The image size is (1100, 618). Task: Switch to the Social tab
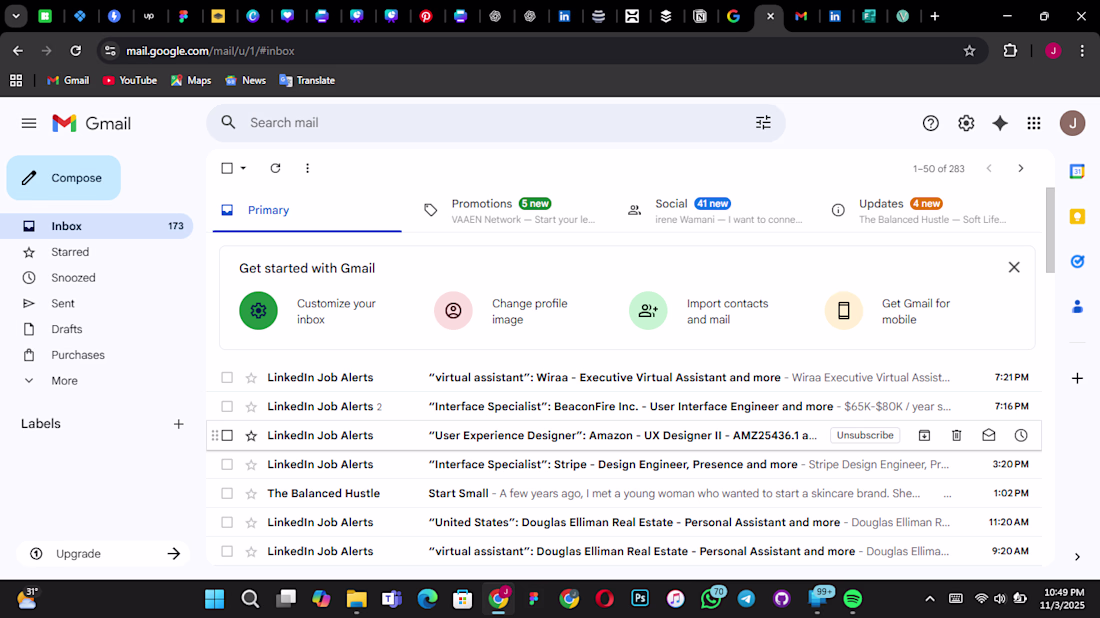coord(714,210)
